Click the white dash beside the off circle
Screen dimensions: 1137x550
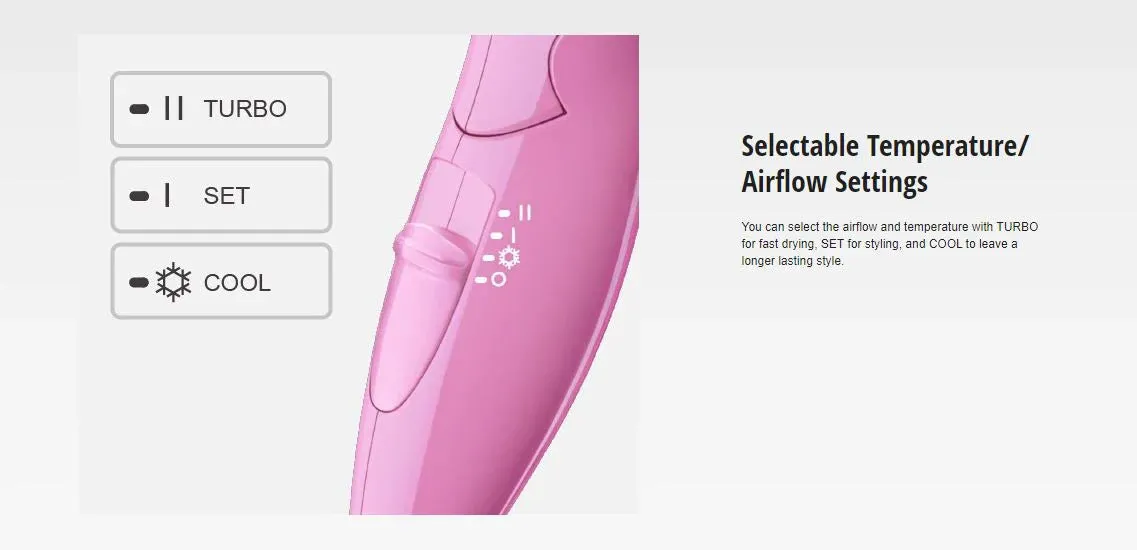click(x=481, y=279)
